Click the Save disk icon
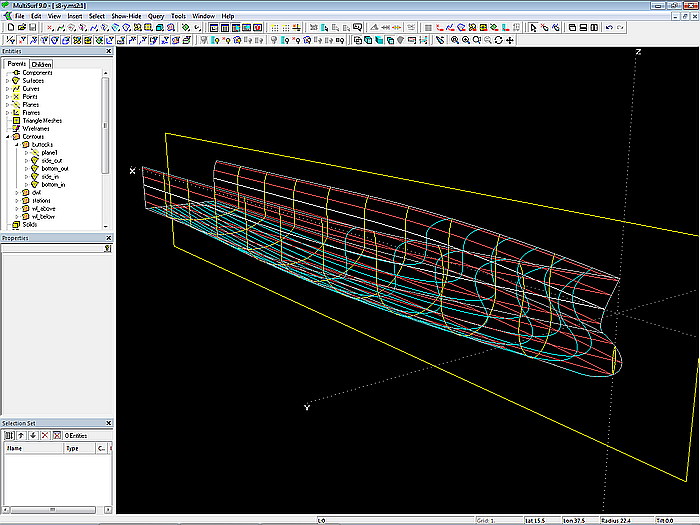700x525 pixels. [x=32, y=28]
